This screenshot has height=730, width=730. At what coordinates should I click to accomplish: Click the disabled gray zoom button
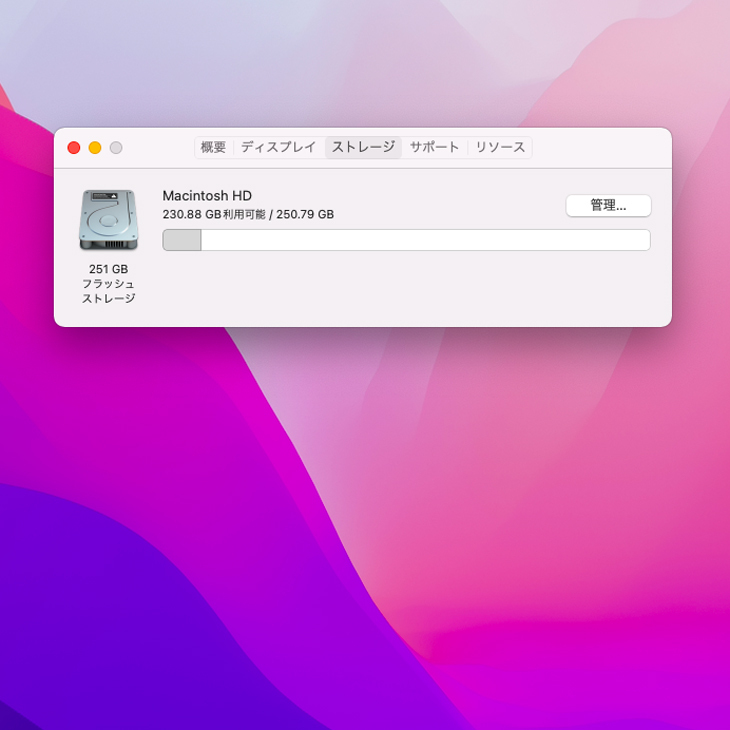[x=116, y=148]
